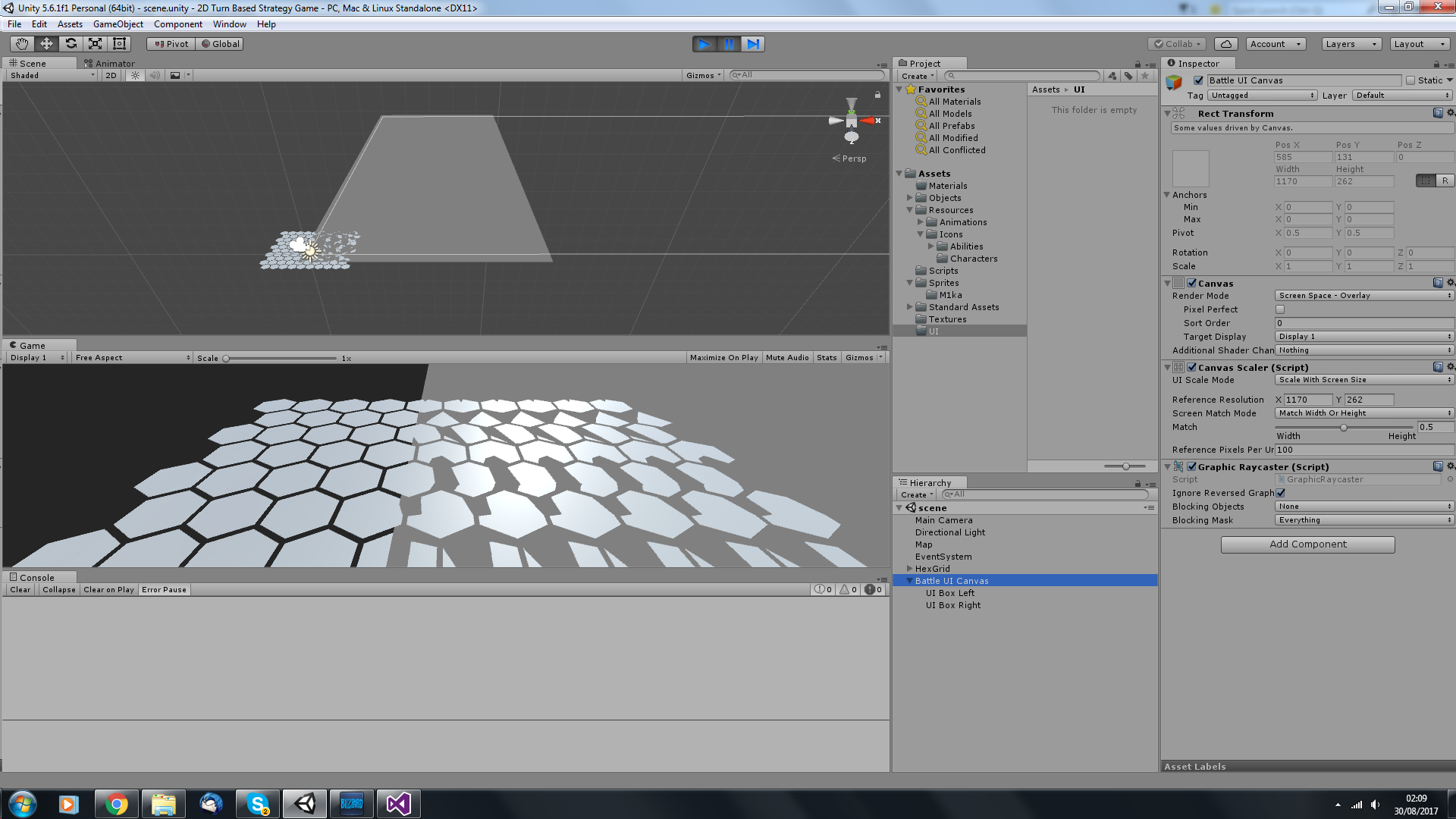Open Google Chrome from taskbar
This screenshot has width=1456, height=819.
(x=116, y=804)
